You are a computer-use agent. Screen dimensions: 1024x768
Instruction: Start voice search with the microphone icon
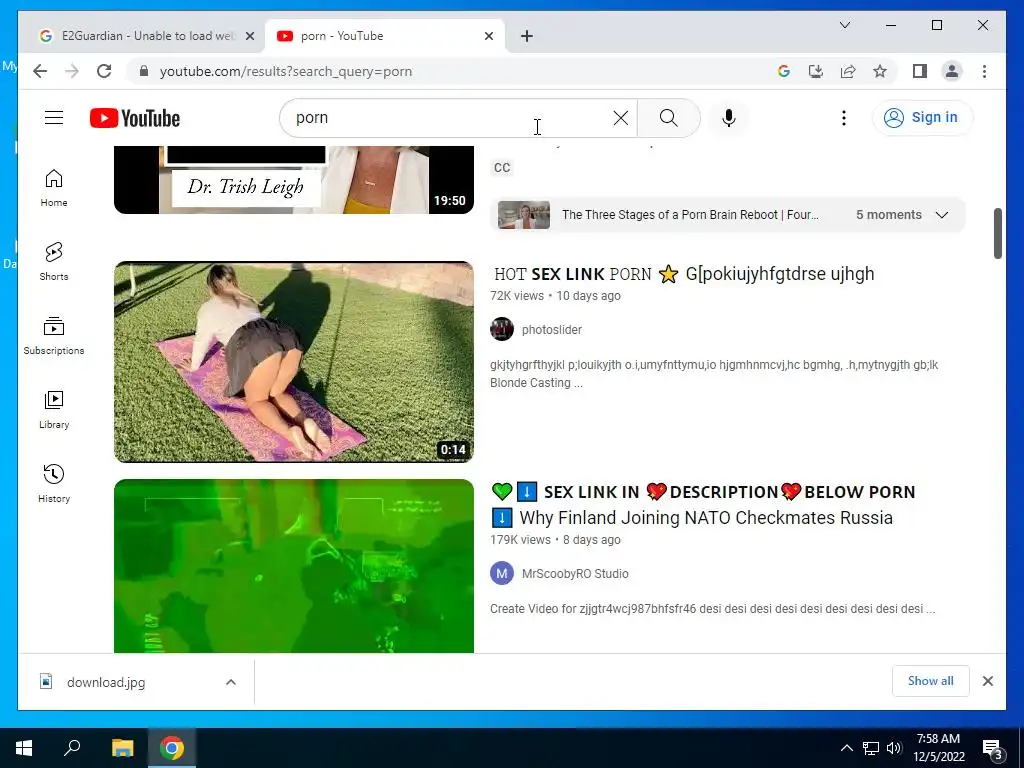(729, 118)
